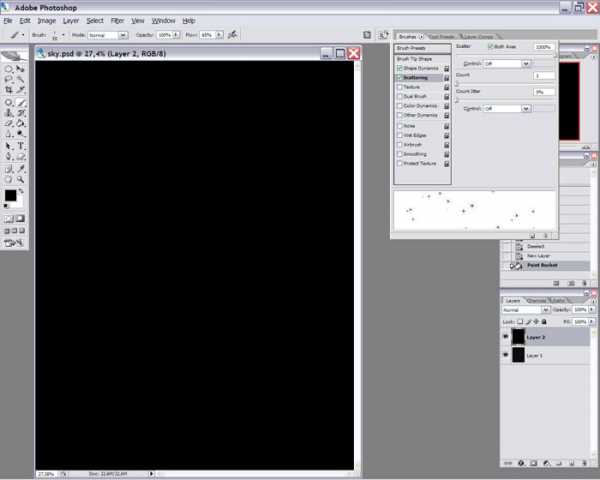Open the layer blend mode dropdown
Image resolution: width=600 pixels, height=480 pixels.
click(x=526, y=310)
